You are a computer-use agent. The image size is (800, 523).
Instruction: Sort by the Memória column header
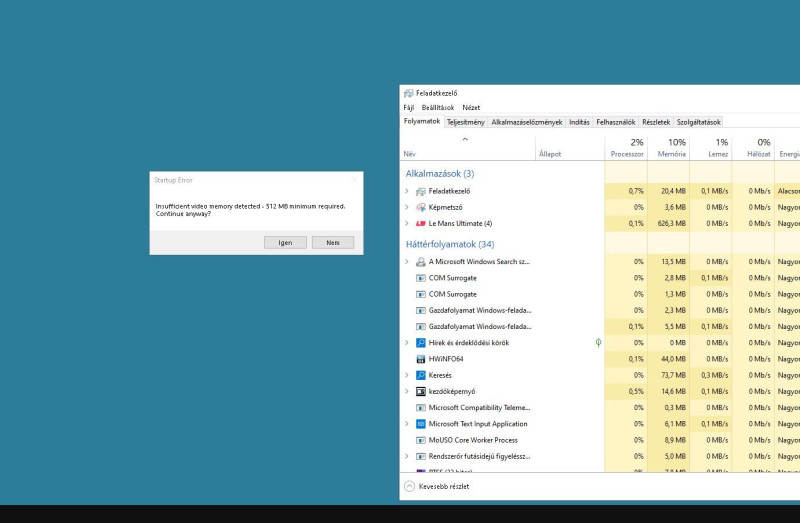[x=668, y=148]
